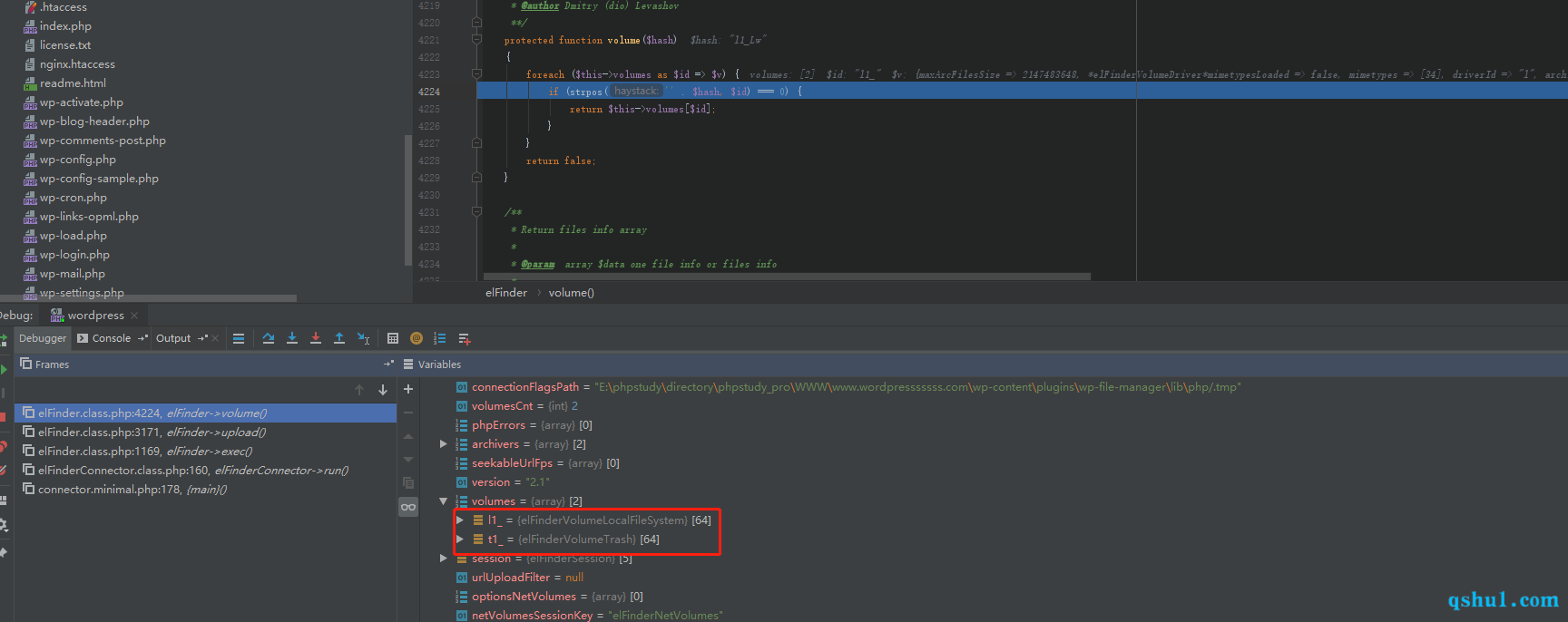Switch to the Debugger tab
1568x622 pixels.
point(43,338)
